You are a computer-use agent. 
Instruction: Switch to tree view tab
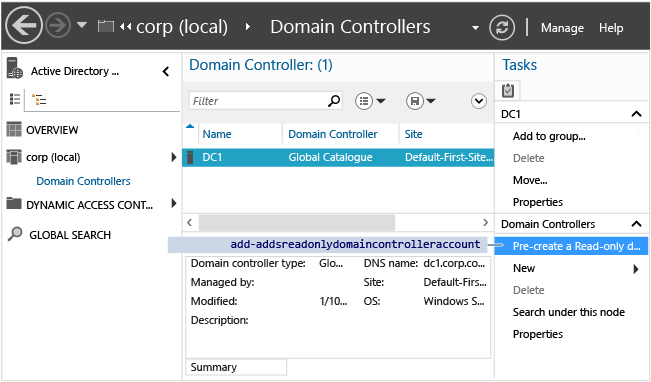[x=39, y=100]
